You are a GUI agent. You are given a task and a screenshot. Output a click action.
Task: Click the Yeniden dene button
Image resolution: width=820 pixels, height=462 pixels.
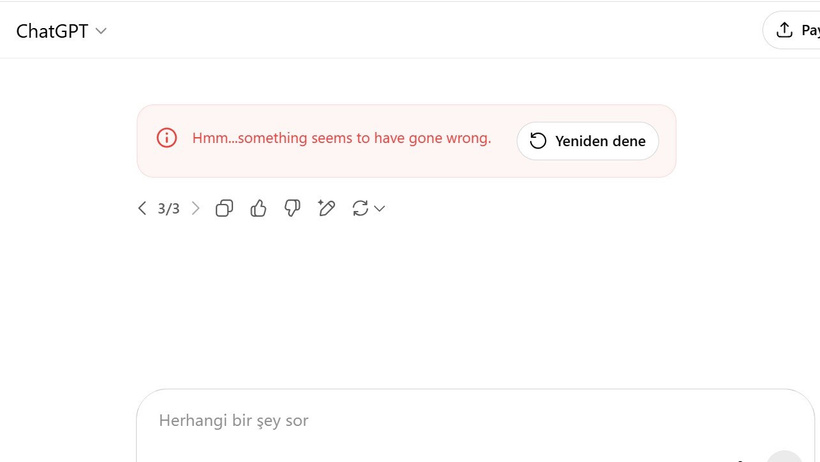588,141
